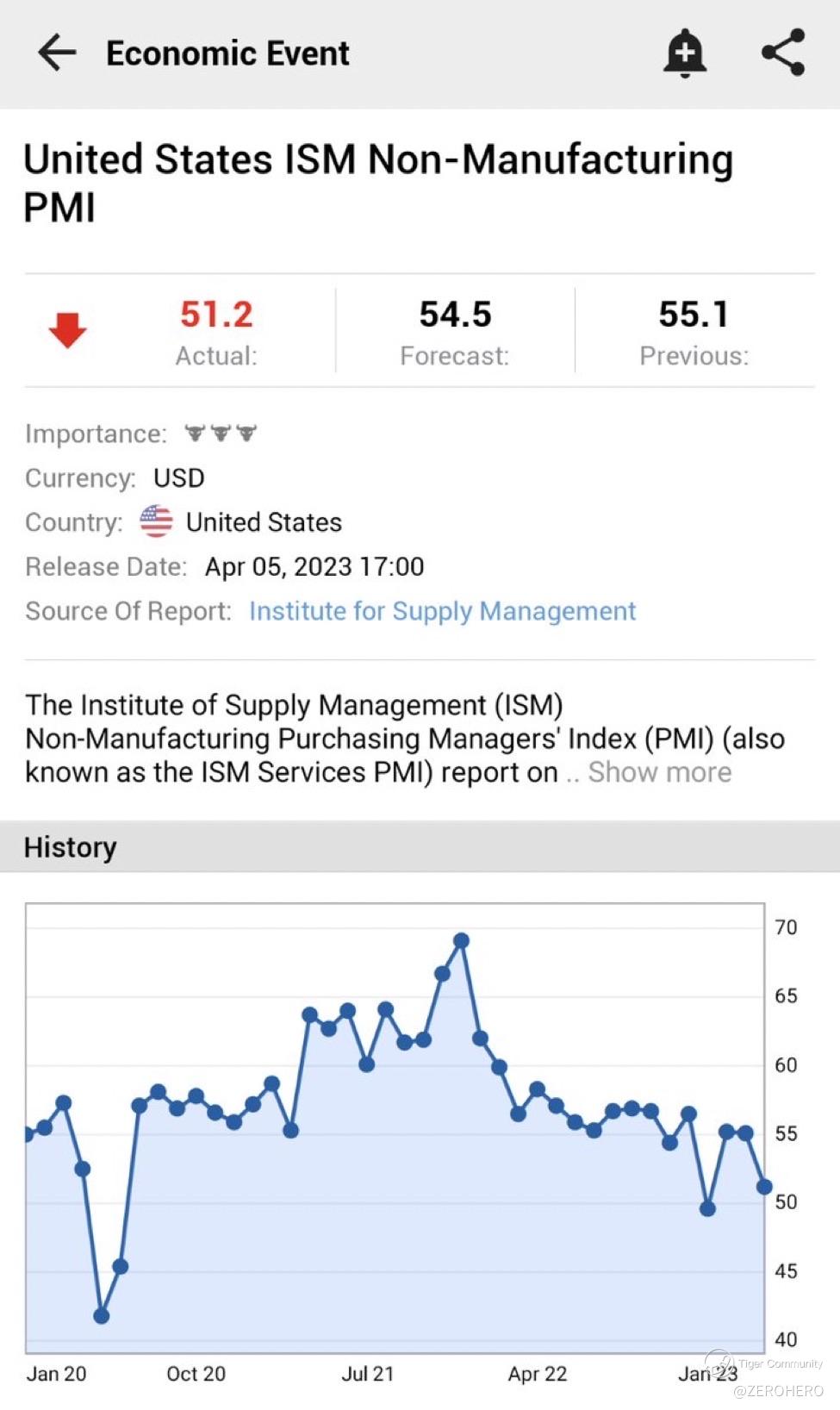
Task: Tap the red down arrow indicator
Action: pos(67,330)
